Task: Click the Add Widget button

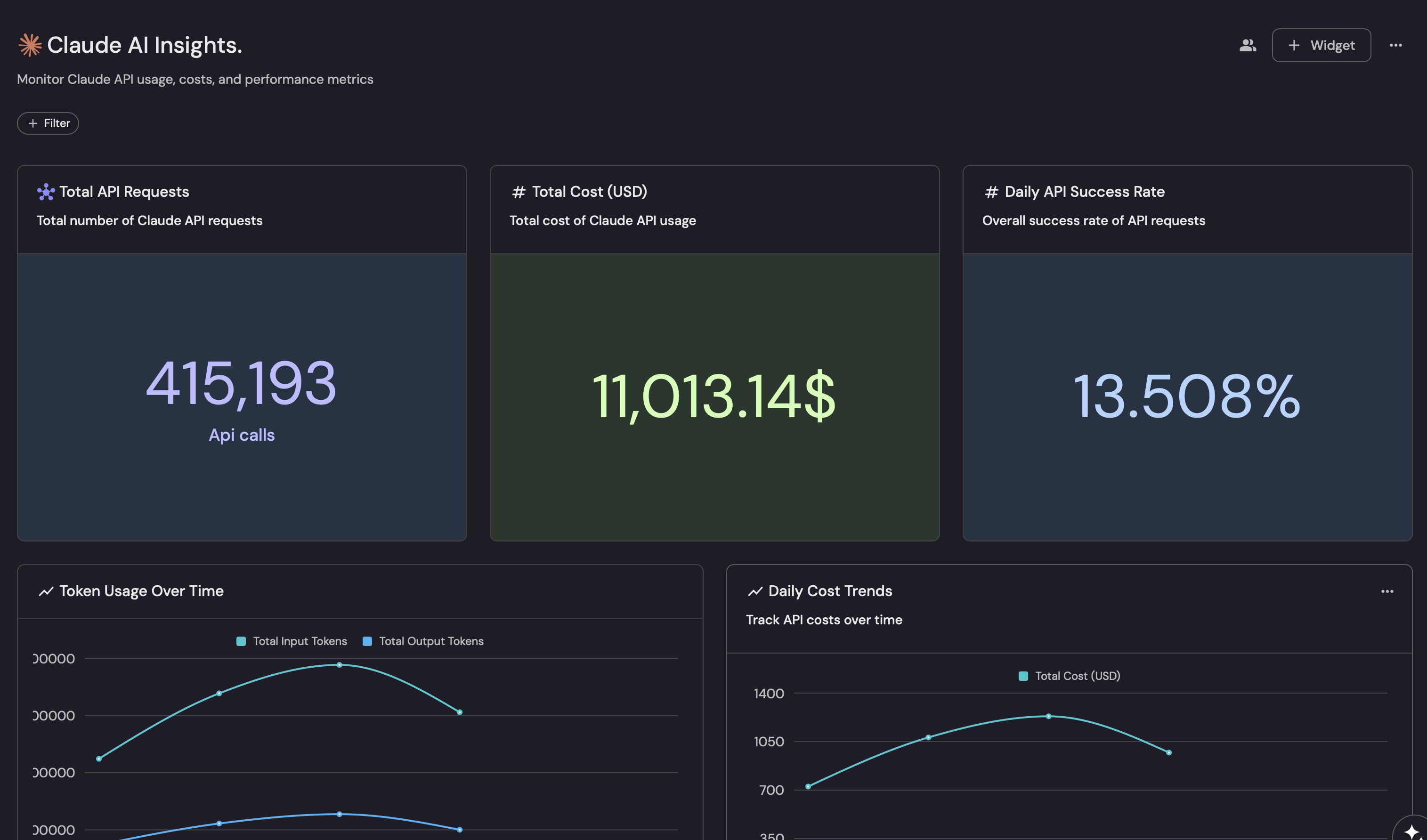Action: pyautogui.click(x=1321, y=45)
